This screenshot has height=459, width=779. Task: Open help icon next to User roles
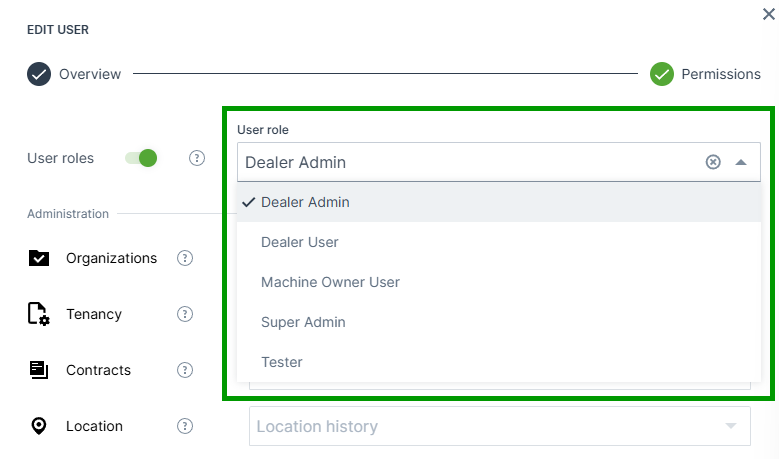pyautogui.click(x=197, y=158)
